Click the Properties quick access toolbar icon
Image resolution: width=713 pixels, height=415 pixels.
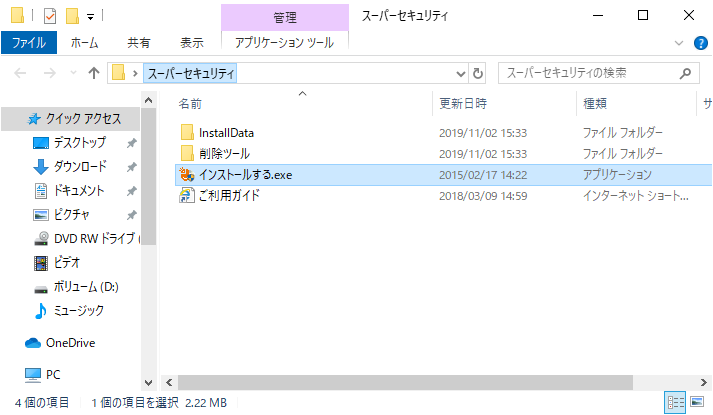50,16
